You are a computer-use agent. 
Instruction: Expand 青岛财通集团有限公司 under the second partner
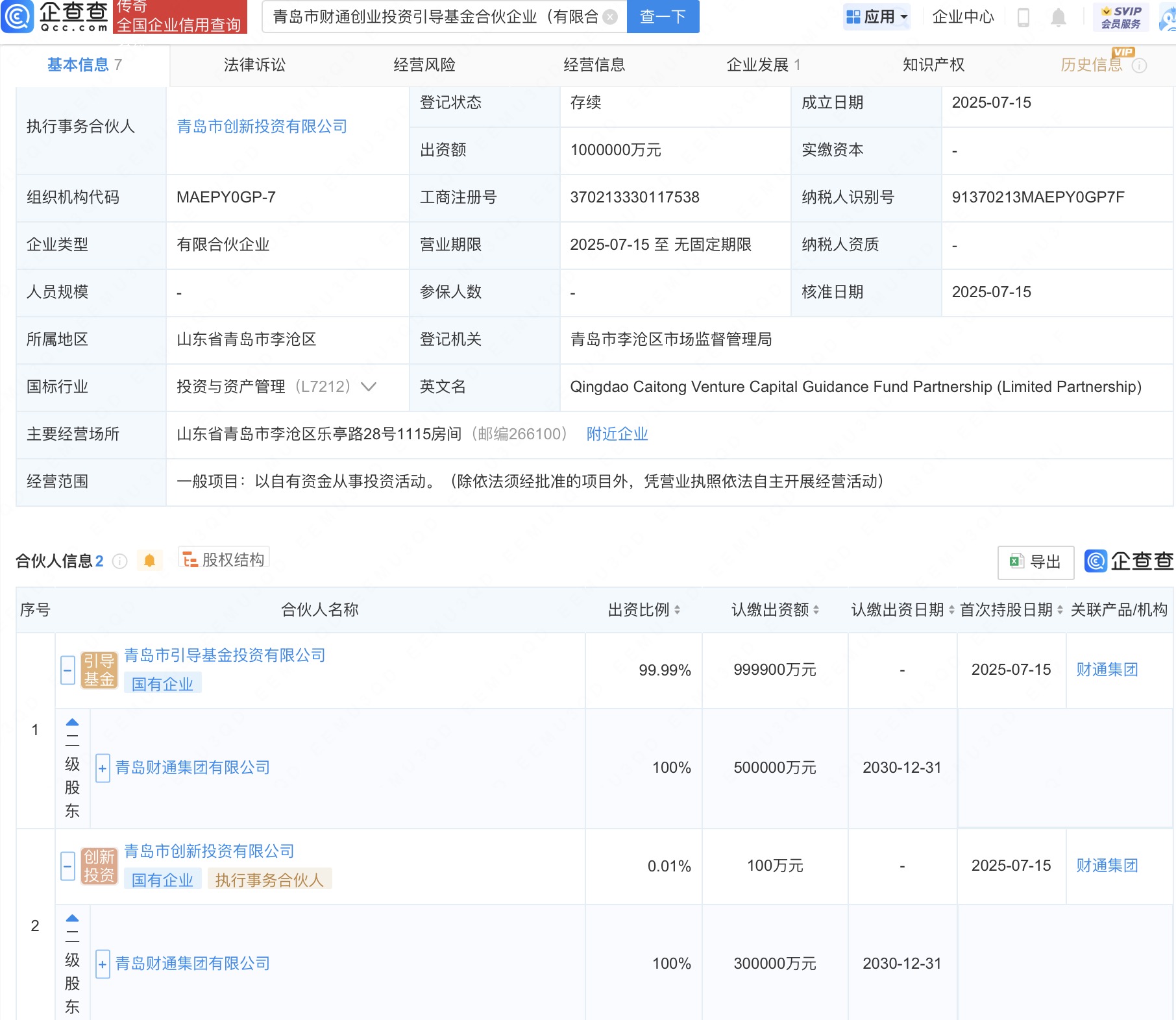click(103, 965)
